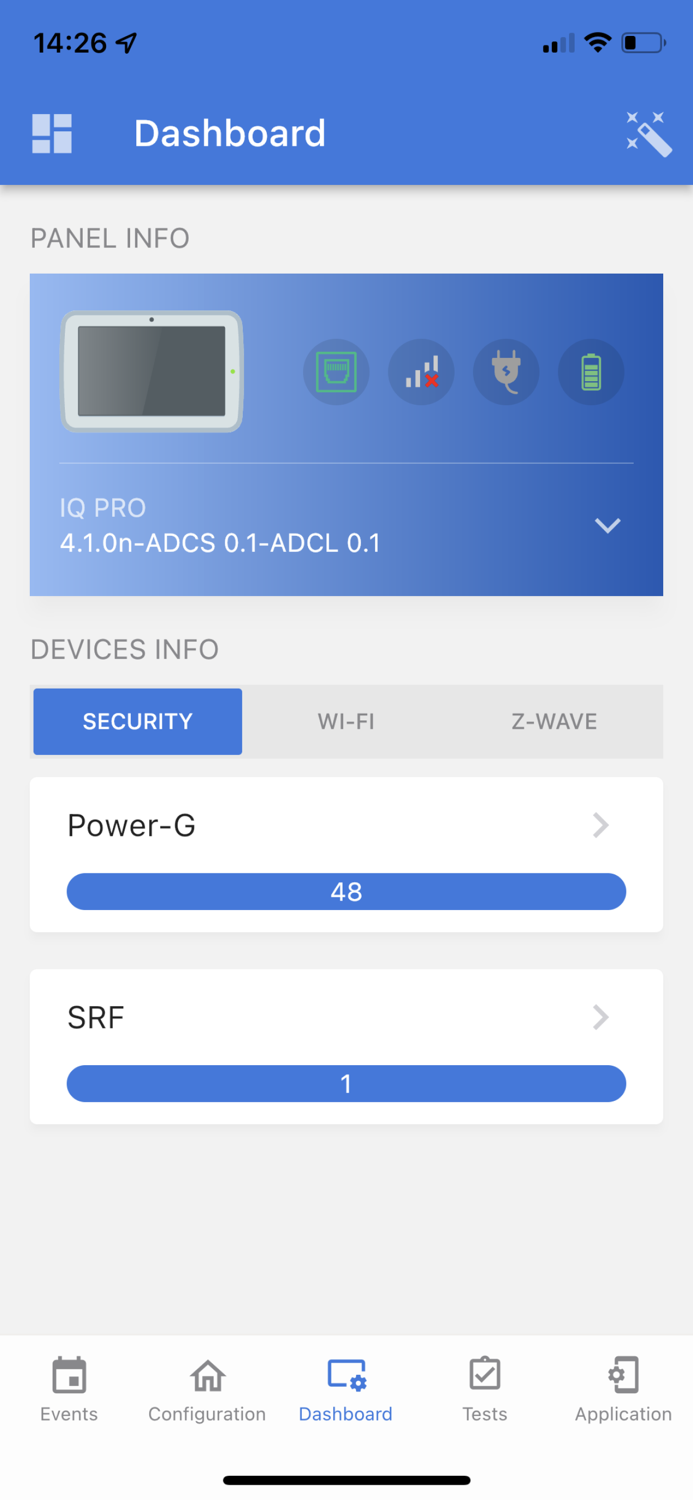Expand the Power-G device list
693x1500 pixels.
click(599, 825)
